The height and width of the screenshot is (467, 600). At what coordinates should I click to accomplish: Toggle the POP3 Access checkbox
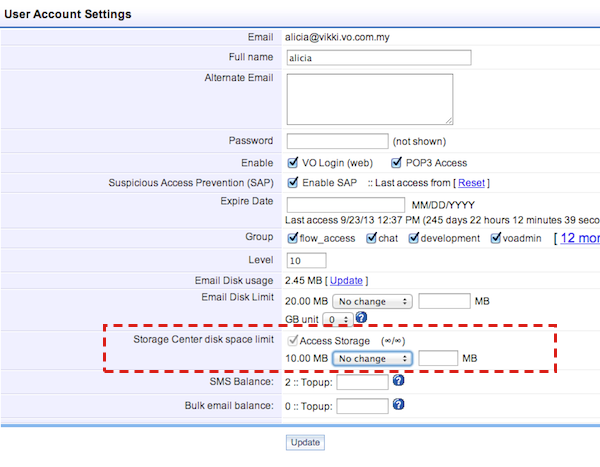coord(398,163)
